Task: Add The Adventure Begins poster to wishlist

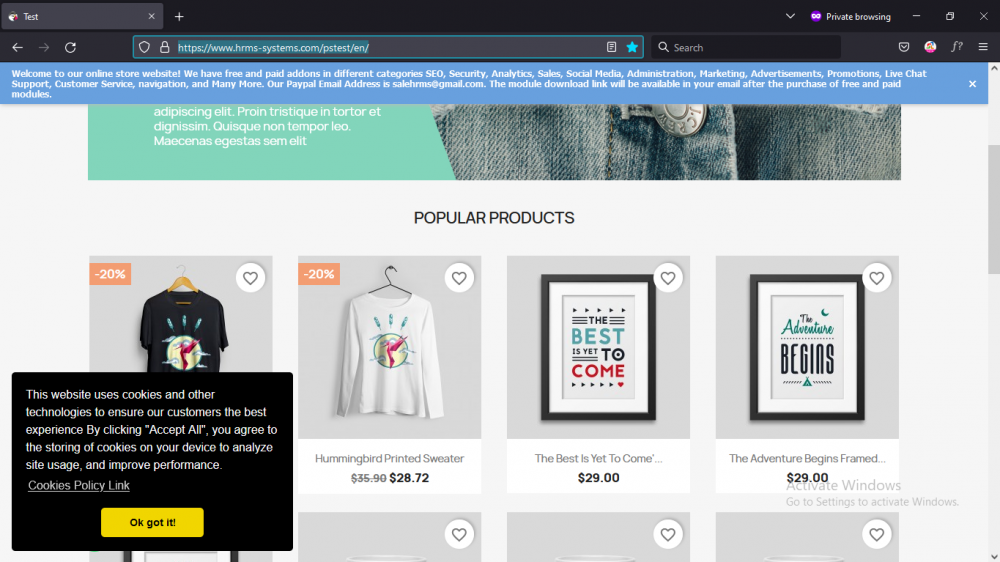Action: [876, 278]
